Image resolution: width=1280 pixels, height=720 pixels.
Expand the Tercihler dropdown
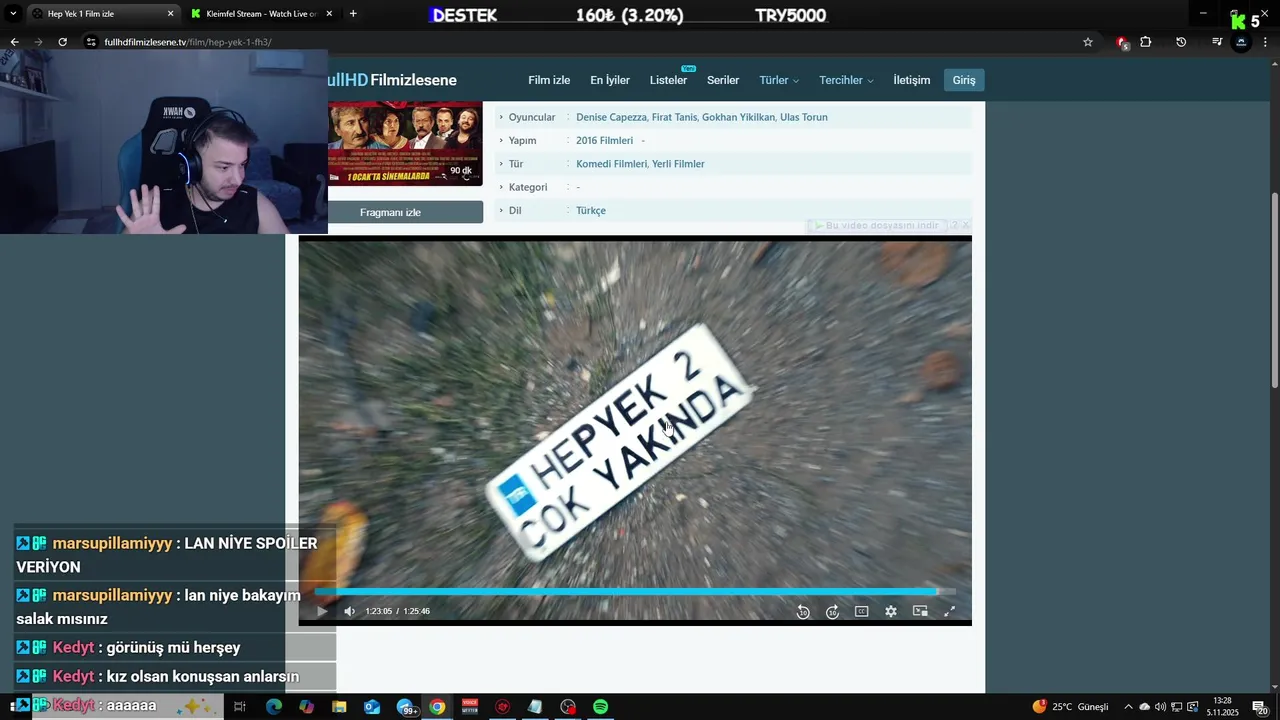(846, 80)
